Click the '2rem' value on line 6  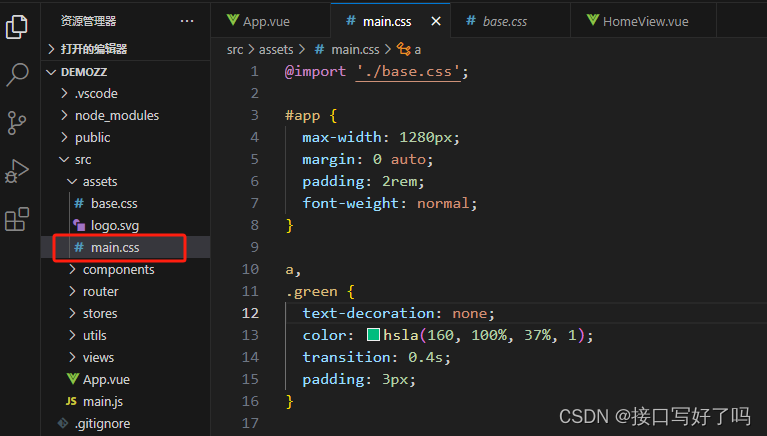point(400,182)
